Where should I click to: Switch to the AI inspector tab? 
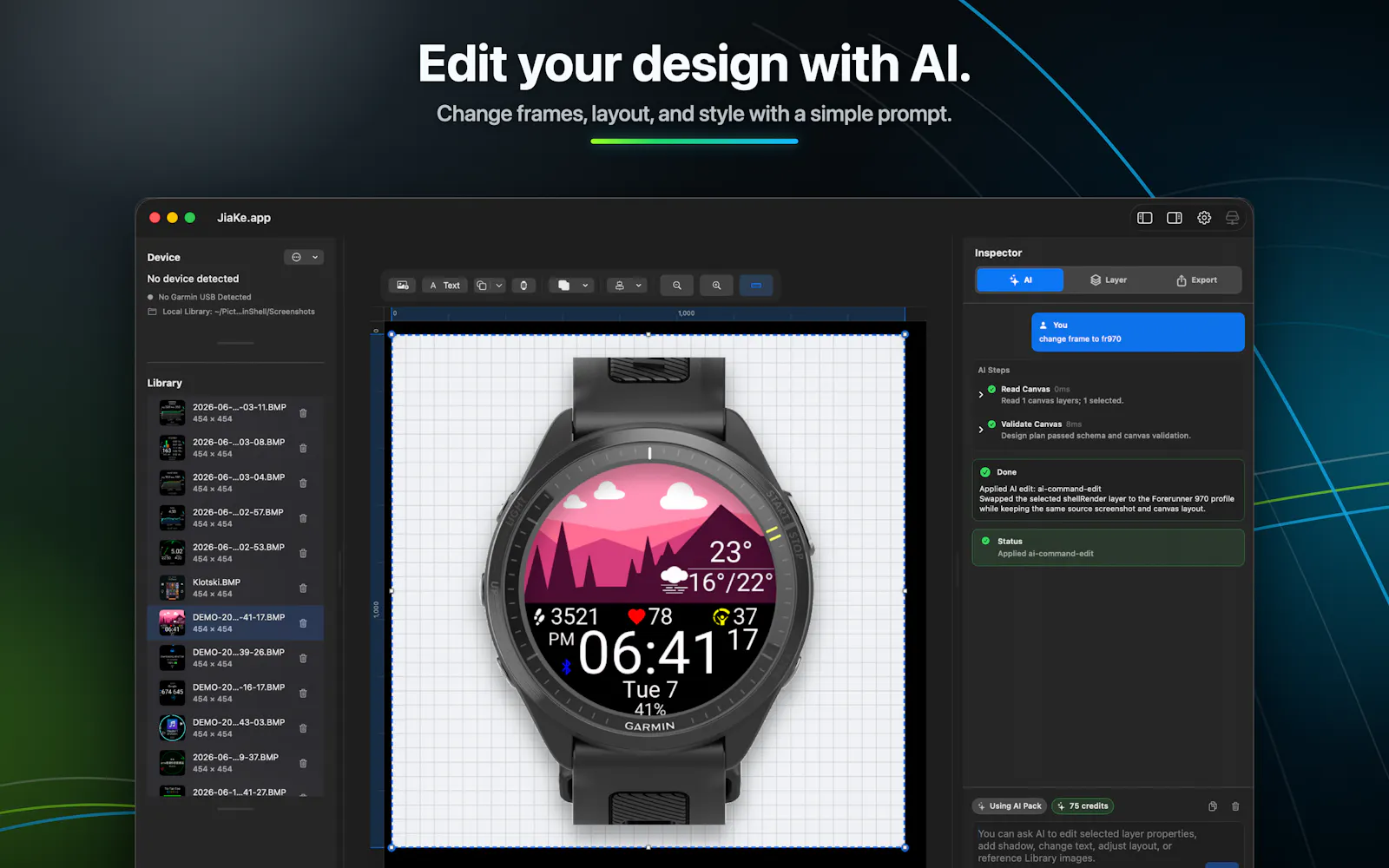point(1020,280)
